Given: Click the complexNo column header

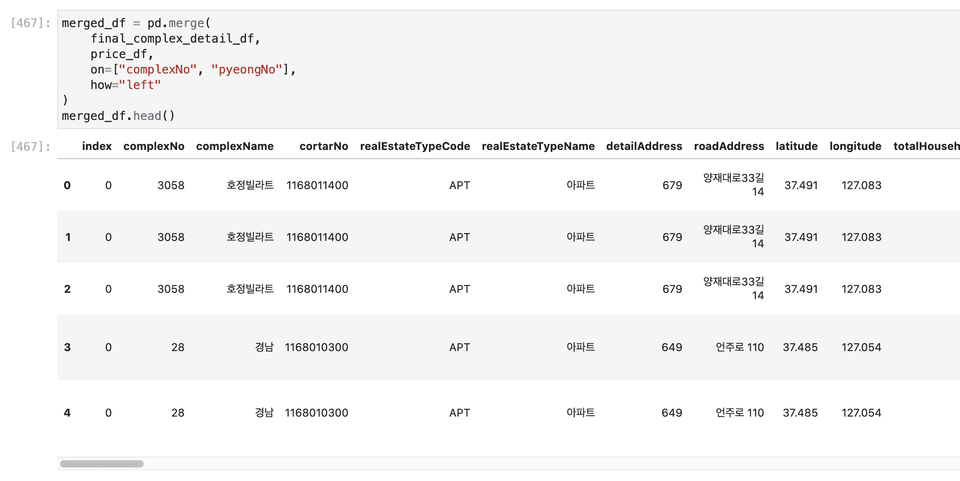Looking at the screenshot, I should (154, 146).
